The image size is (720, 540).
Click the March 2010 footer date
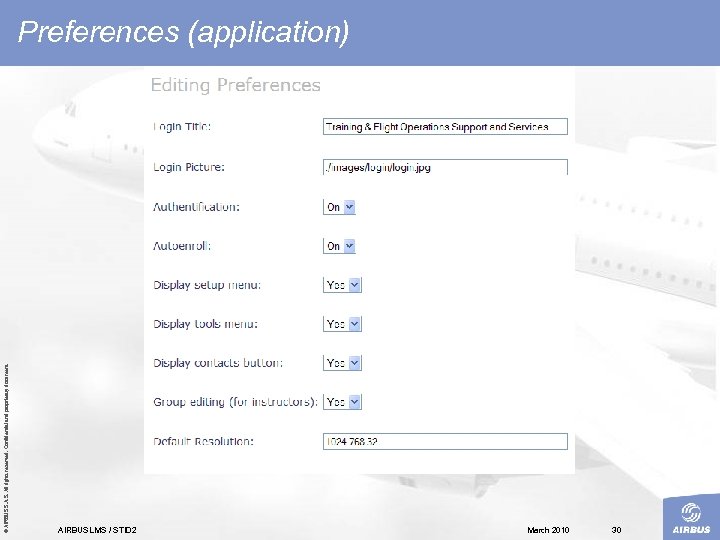(548, 530)
